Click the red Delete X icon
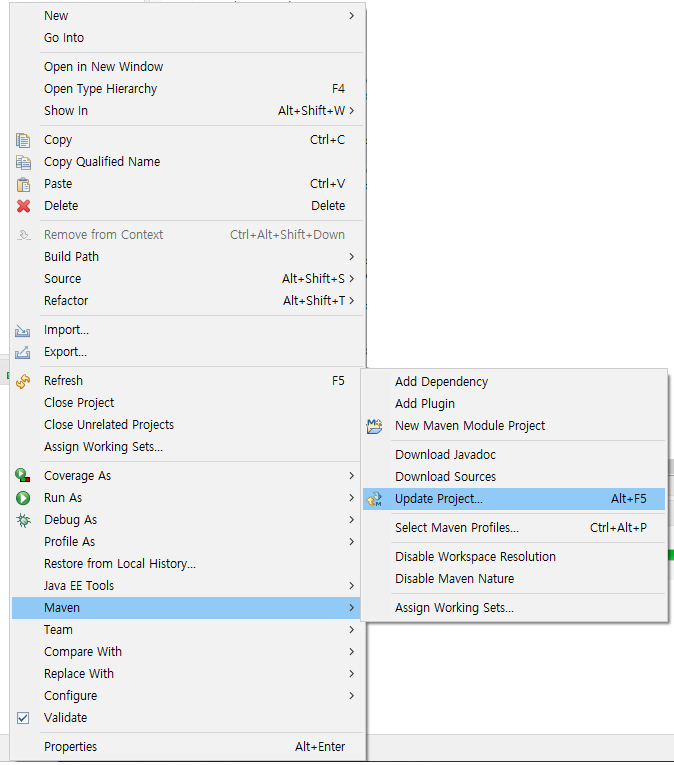 coord(23,206)
